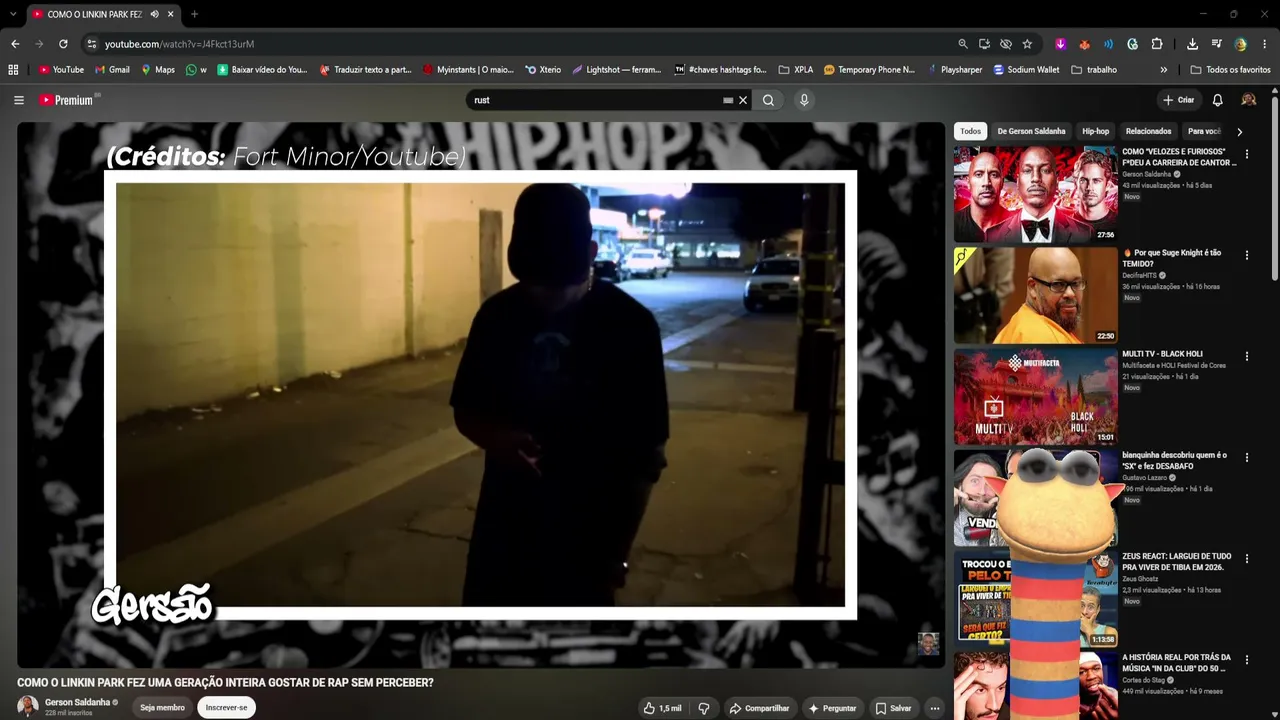1280x720 pixels.
Task: Open the MULTI TV Black Holi thumbnail
Action: tap(1035, 396)
